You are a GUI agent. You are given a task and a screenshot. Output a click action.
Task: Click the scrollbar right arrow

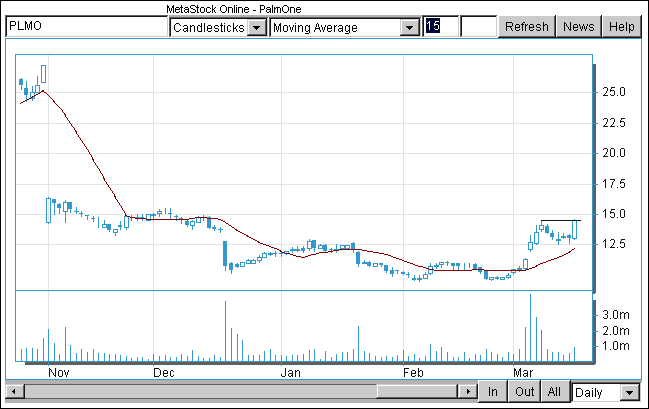click(x=468, y=391)
